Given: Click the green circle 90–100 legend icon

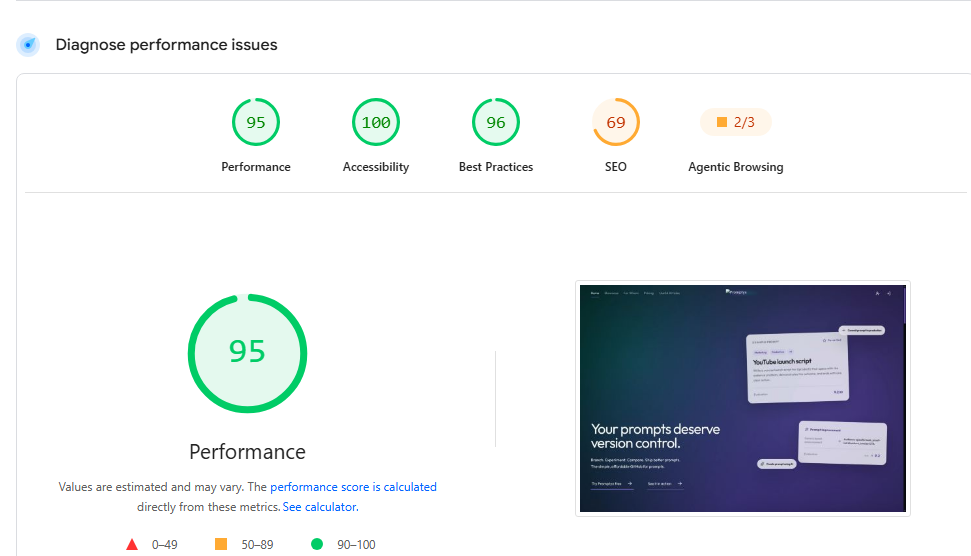Looking at the screenshot, I should coord(316,544).
